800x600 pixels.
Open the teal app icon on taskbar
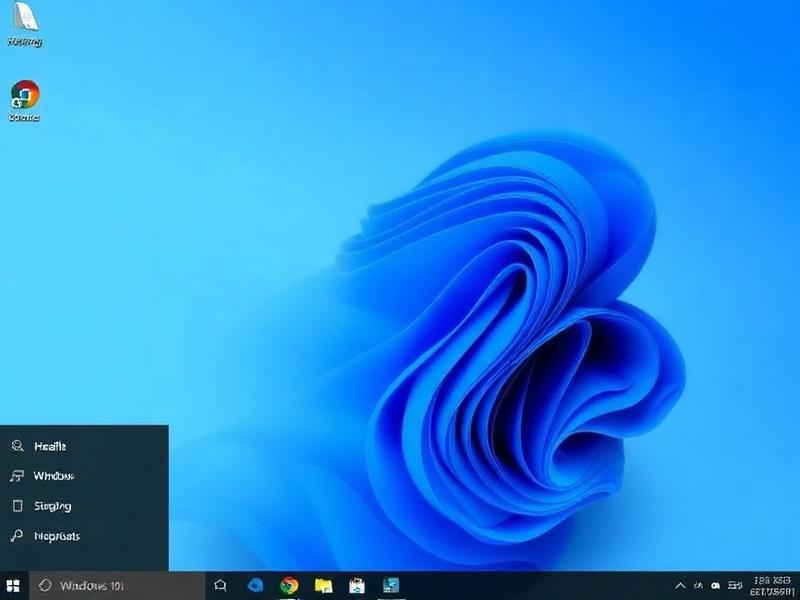(391, 586)
